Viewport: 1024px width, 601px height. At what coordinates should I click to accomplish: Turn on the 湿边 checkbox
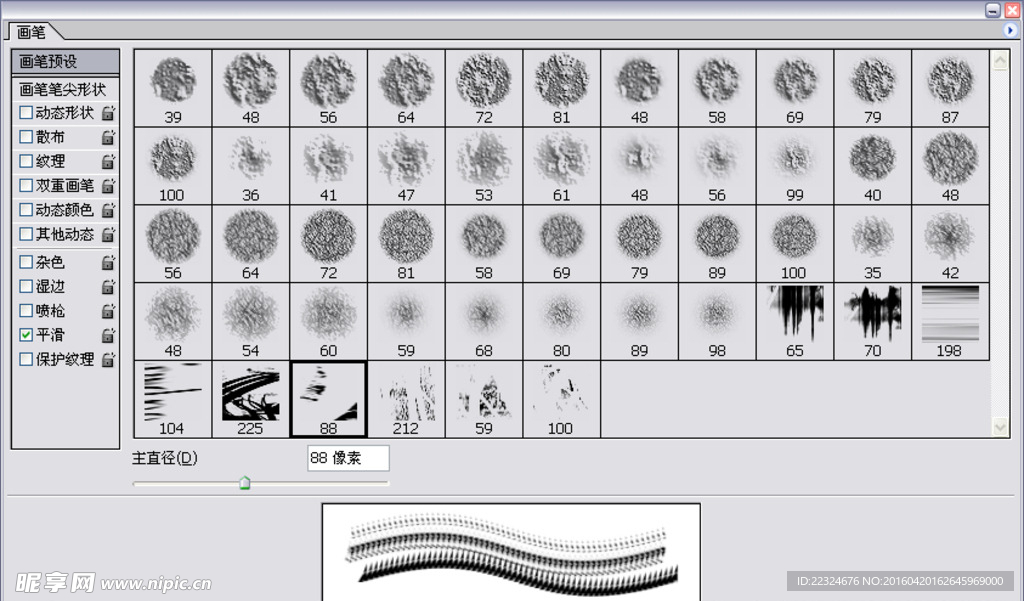click(x=26, y=287)
